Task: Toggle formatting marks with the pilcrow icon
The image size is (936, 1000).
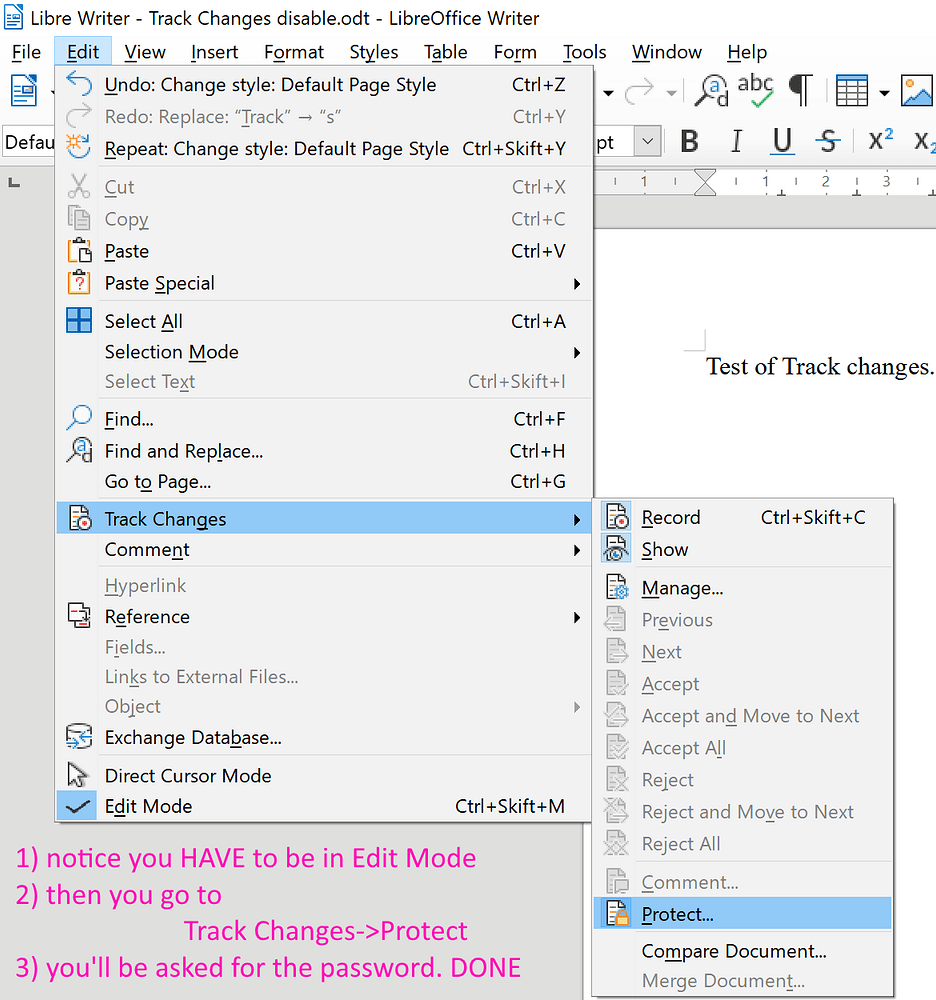Action: (x=800, y=90)
